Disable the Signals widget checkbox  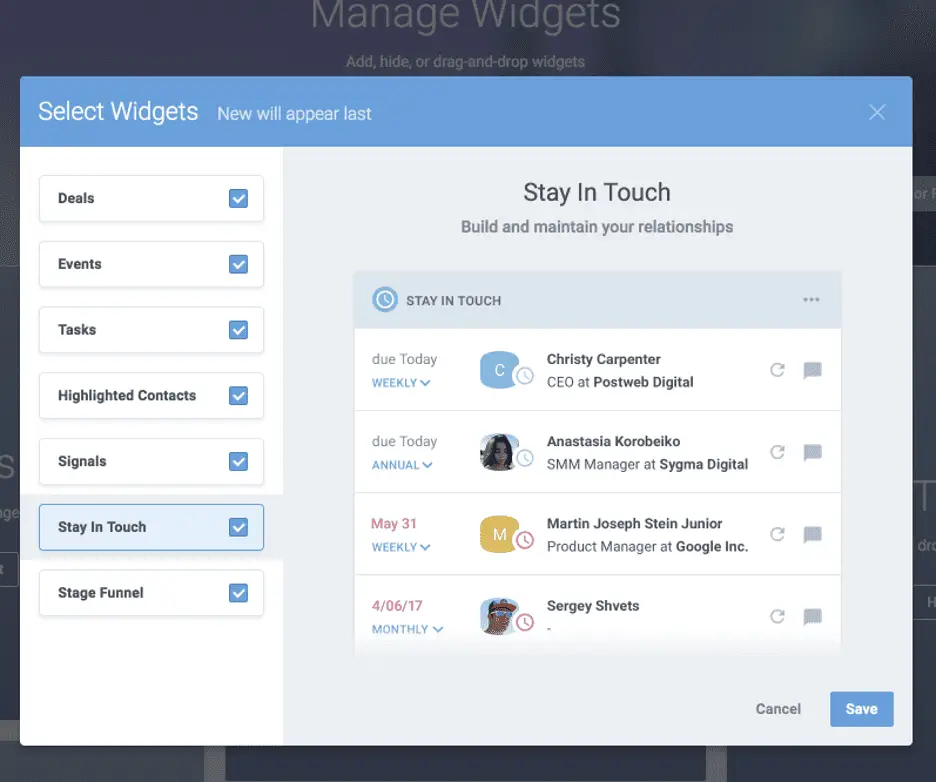point(238,461)
